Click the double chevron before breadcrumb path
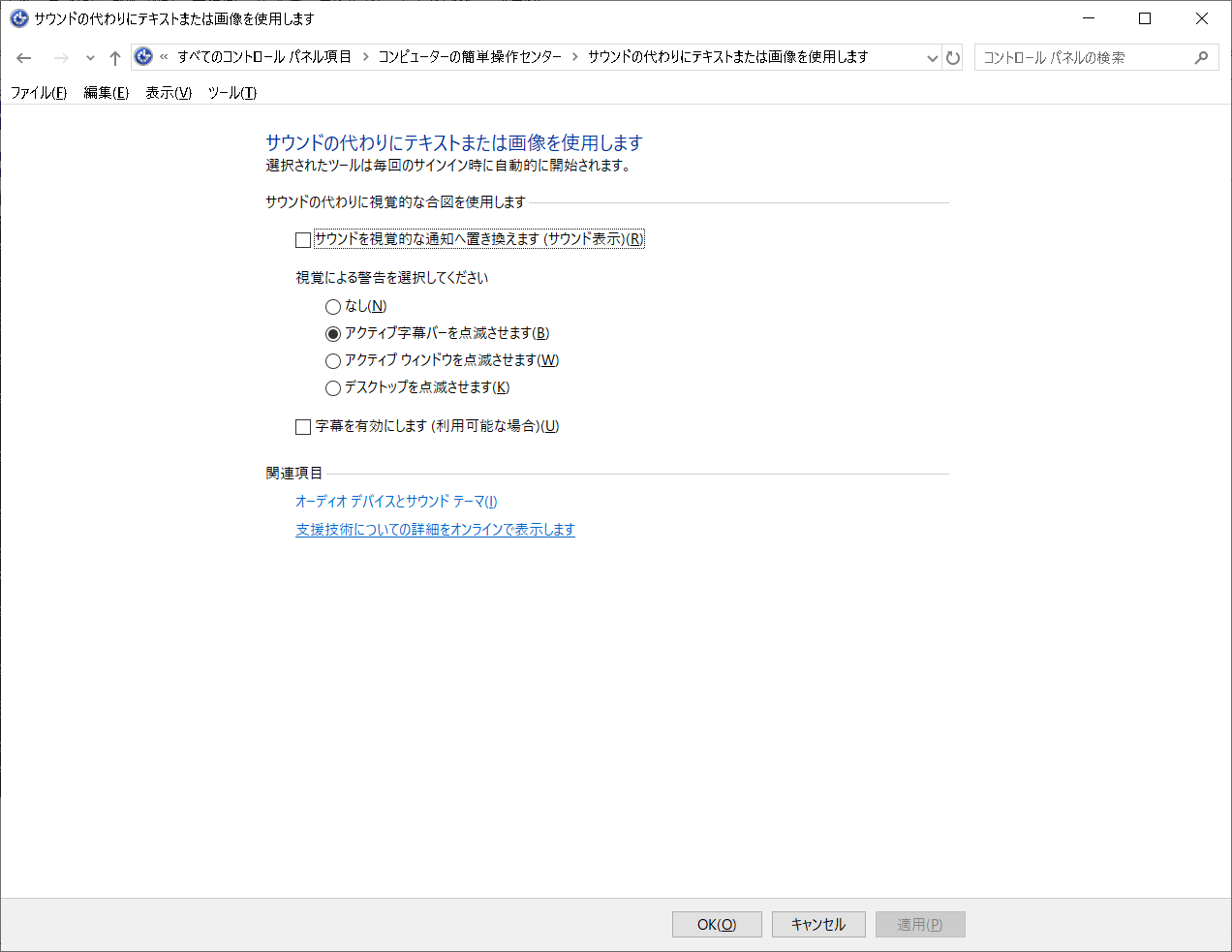Viewport: 1232px width, 952px height. 165,57
